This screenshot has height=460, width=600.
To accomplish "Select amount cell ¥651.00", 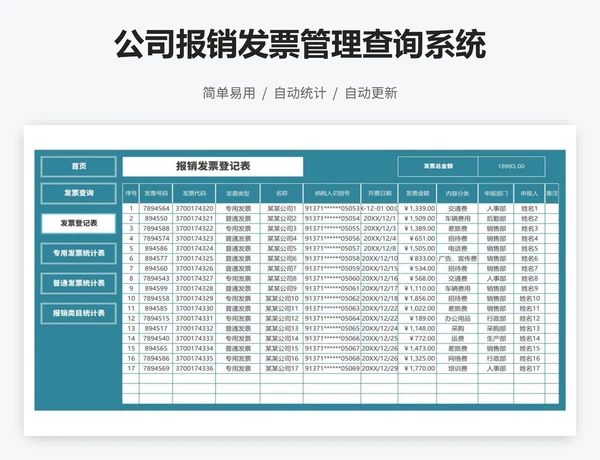I will coord(417,238).
